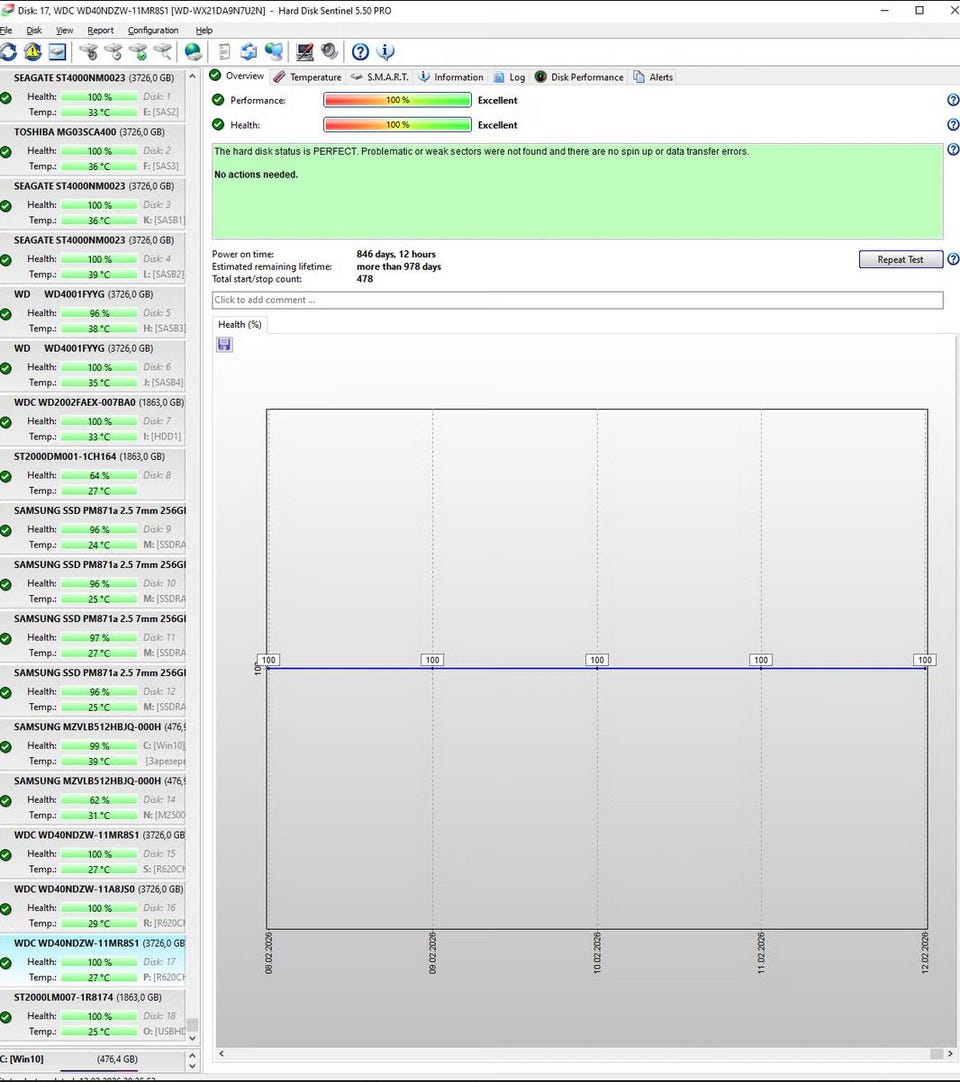Click the globe icon in toolbar
Viewport: 960px width, 1082px height.
coord(193,52)
